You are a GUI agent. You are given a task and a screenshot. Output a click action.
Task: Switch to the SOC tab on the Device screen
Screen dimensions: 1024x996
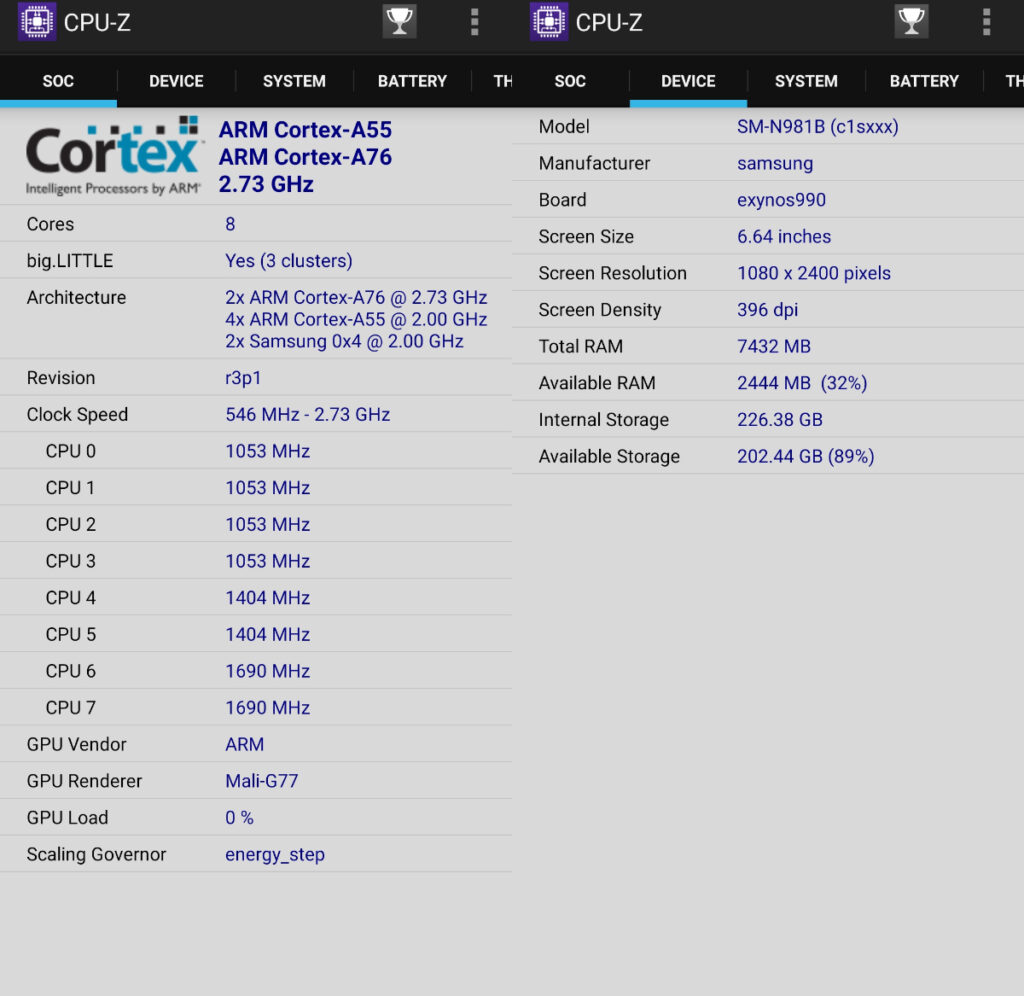tap(570, 81)
